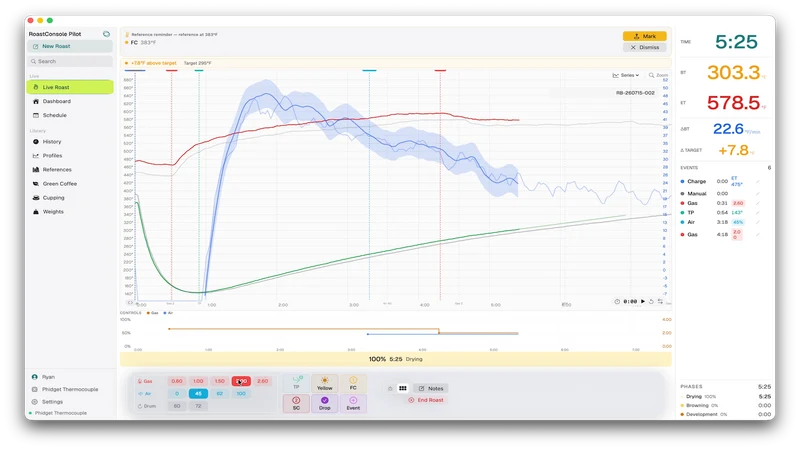Open the chart Zoom control
Image resolution: width=800 pixels, height=450 pixels.
658,75
